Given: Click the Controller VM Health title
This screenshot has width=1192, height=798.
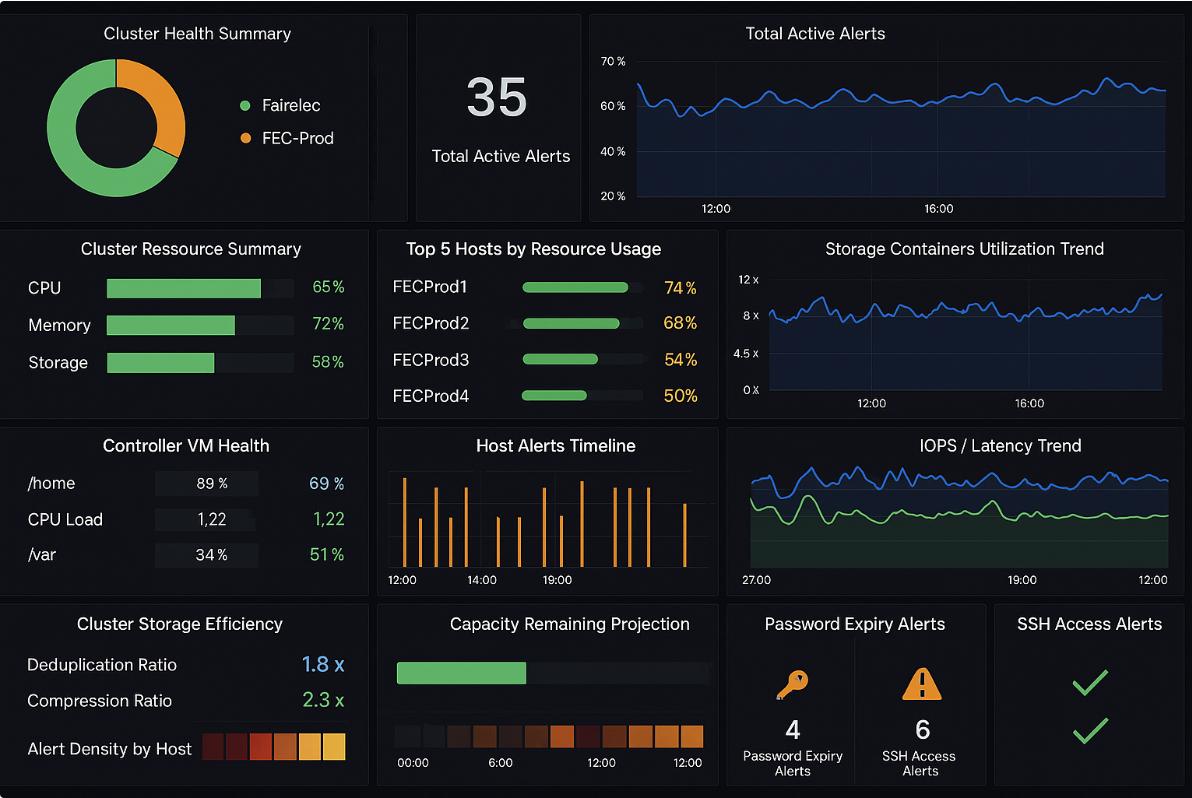Looking at the screenshot, I should click(186, 446).
